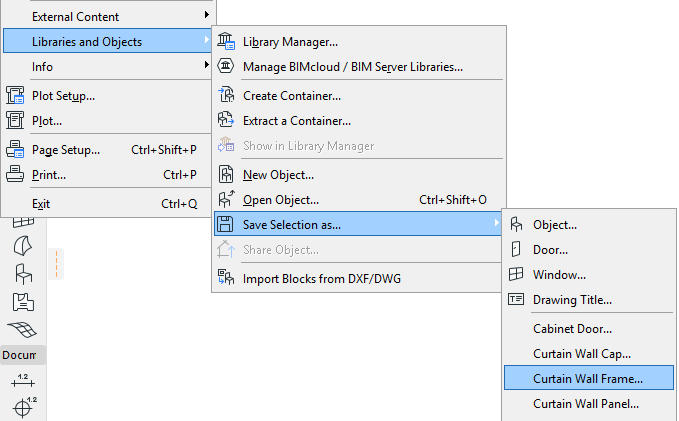679x421 pixels.
Task: Select the Zone tool icon
Action: click(21, 301)
